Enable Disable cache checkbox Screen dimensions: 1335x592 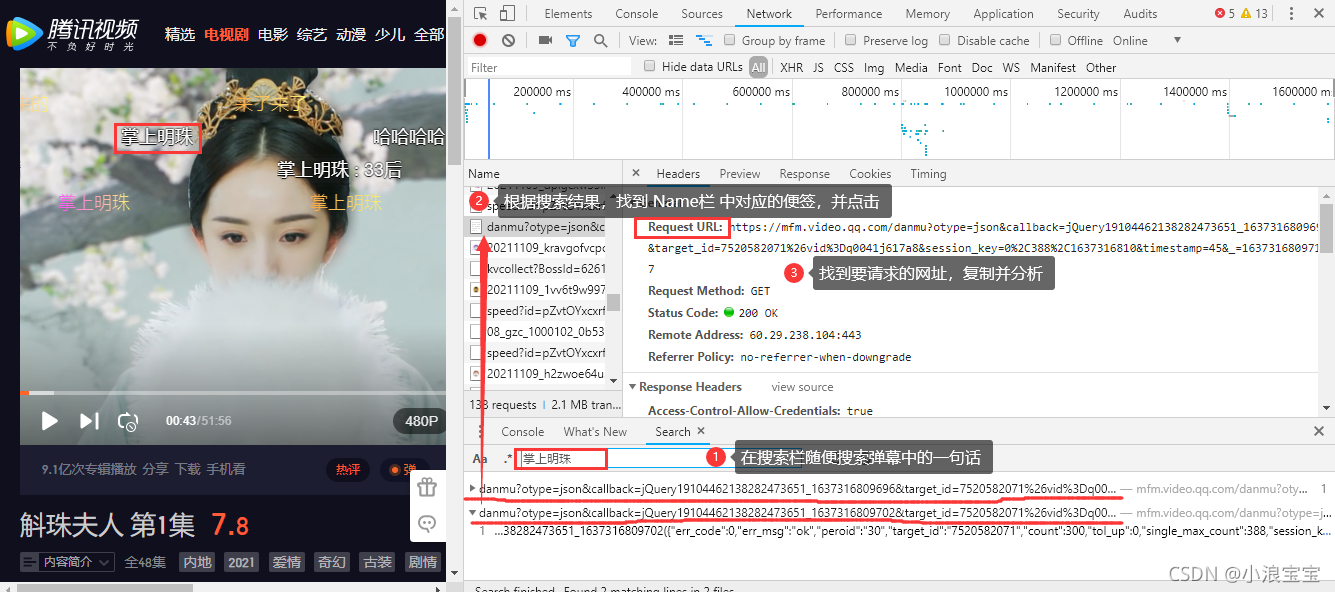point(944,40)
